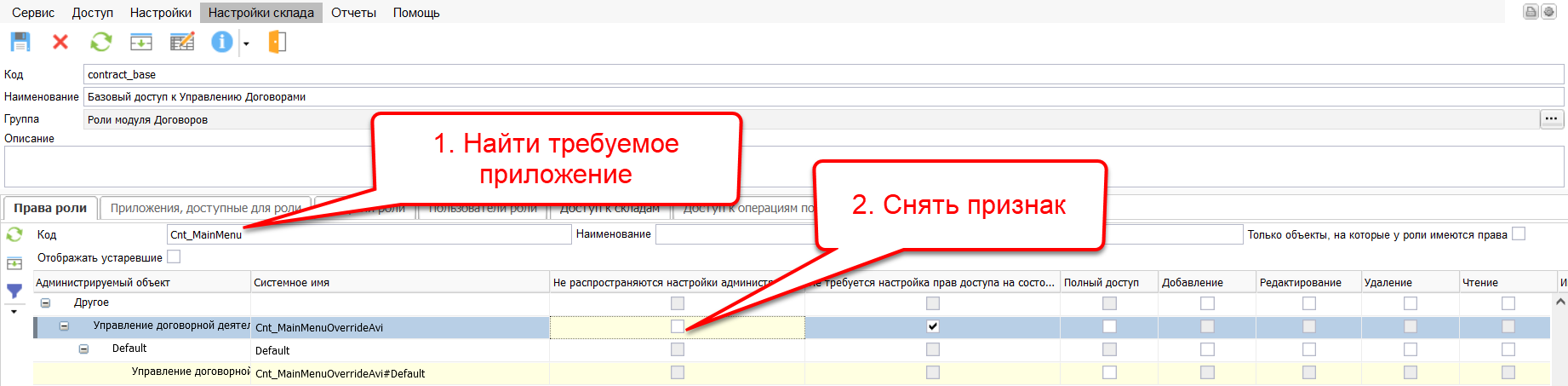Viewport: 1568px width, 386px height.
Task: Refresh the role rights list with the green icon
Action: click(14, 234)
